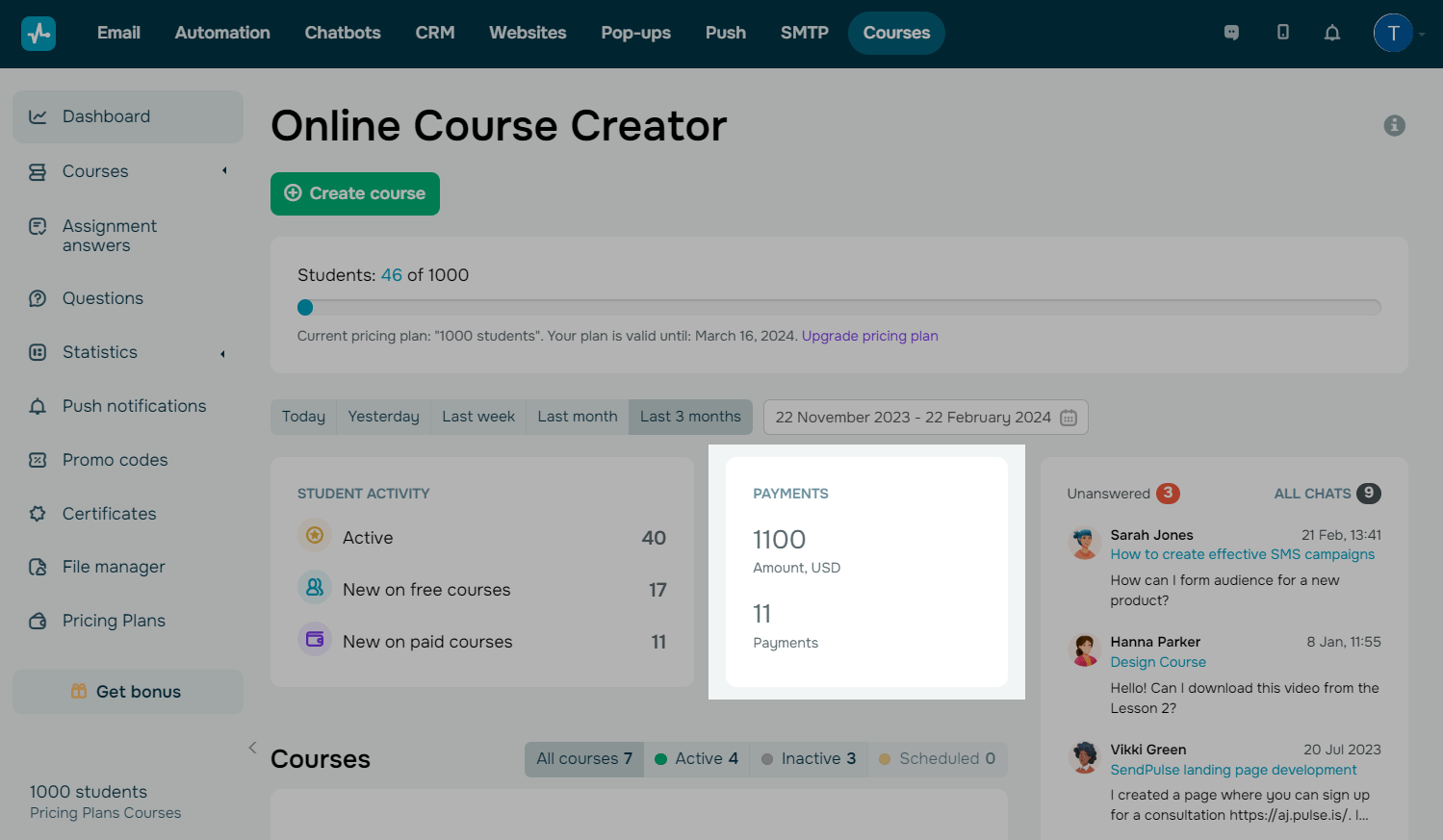
Task: Open the Upgrade pricing plan link
Action: [x=869, y=336]
